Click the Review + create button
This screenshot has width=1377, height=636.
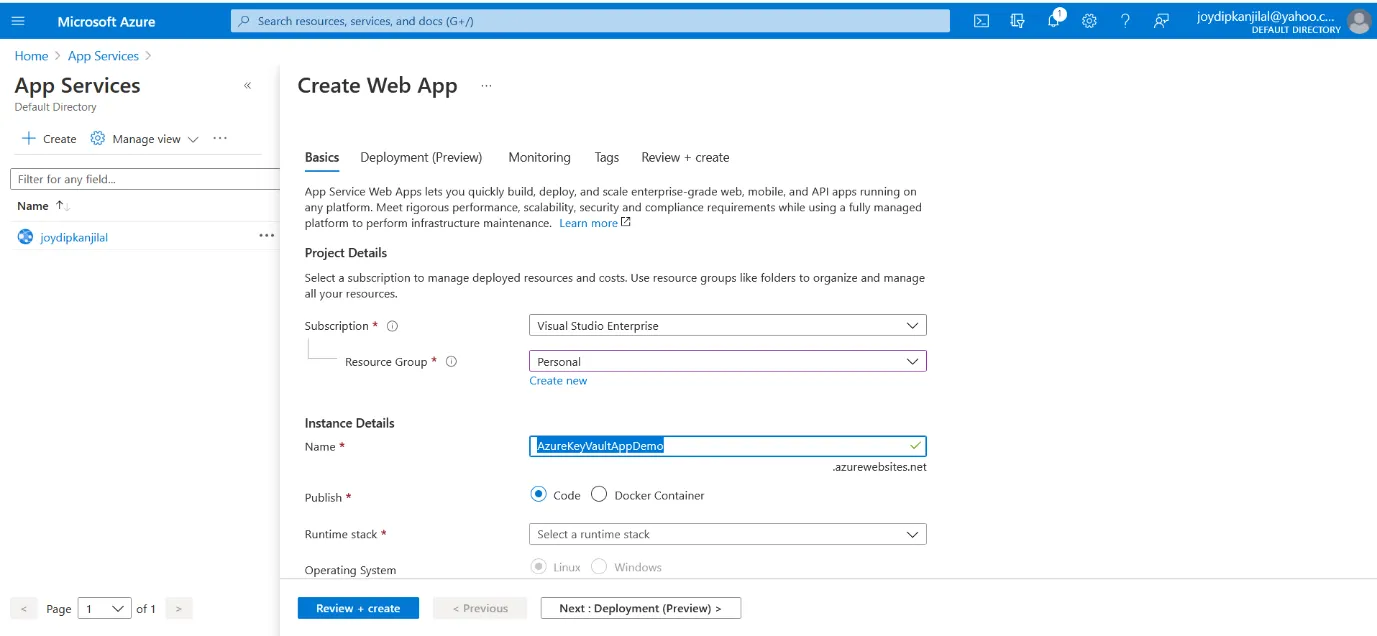point(357,607)
